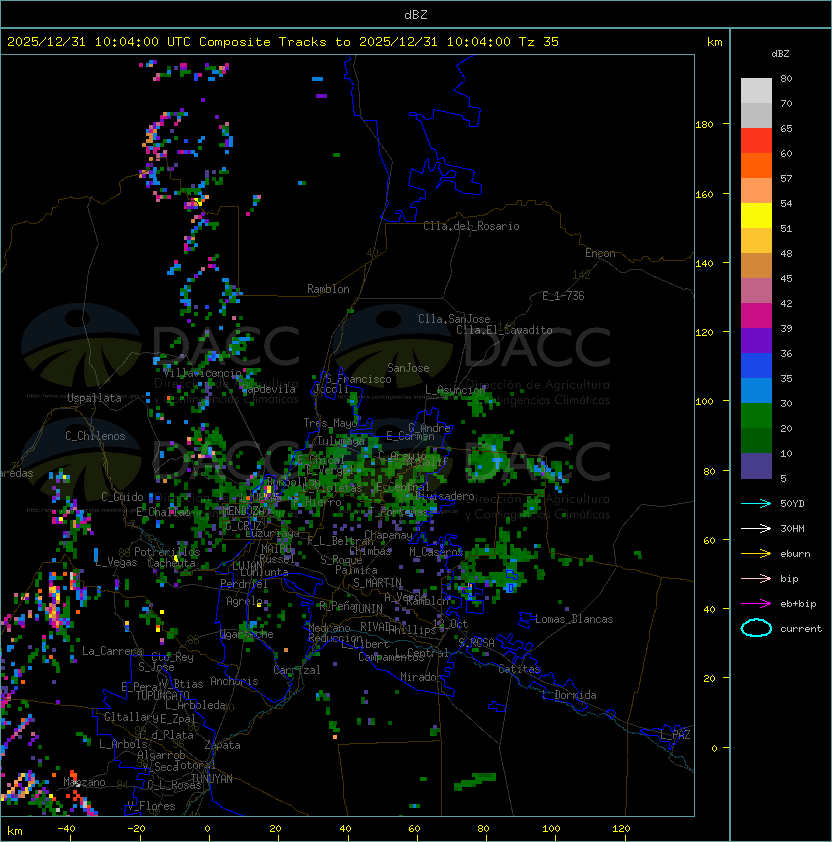Click the 'Catitas' map label

[x=519, y=669]
